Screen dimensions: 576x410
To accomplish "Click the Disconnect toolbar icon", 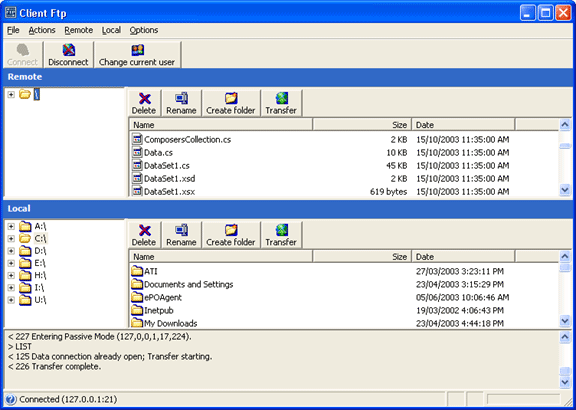I will pos(69,50).
